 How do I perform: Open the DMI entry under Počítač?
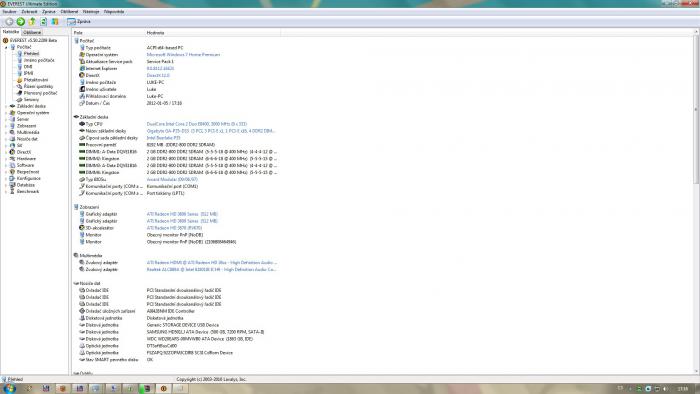tap(28, 66)
